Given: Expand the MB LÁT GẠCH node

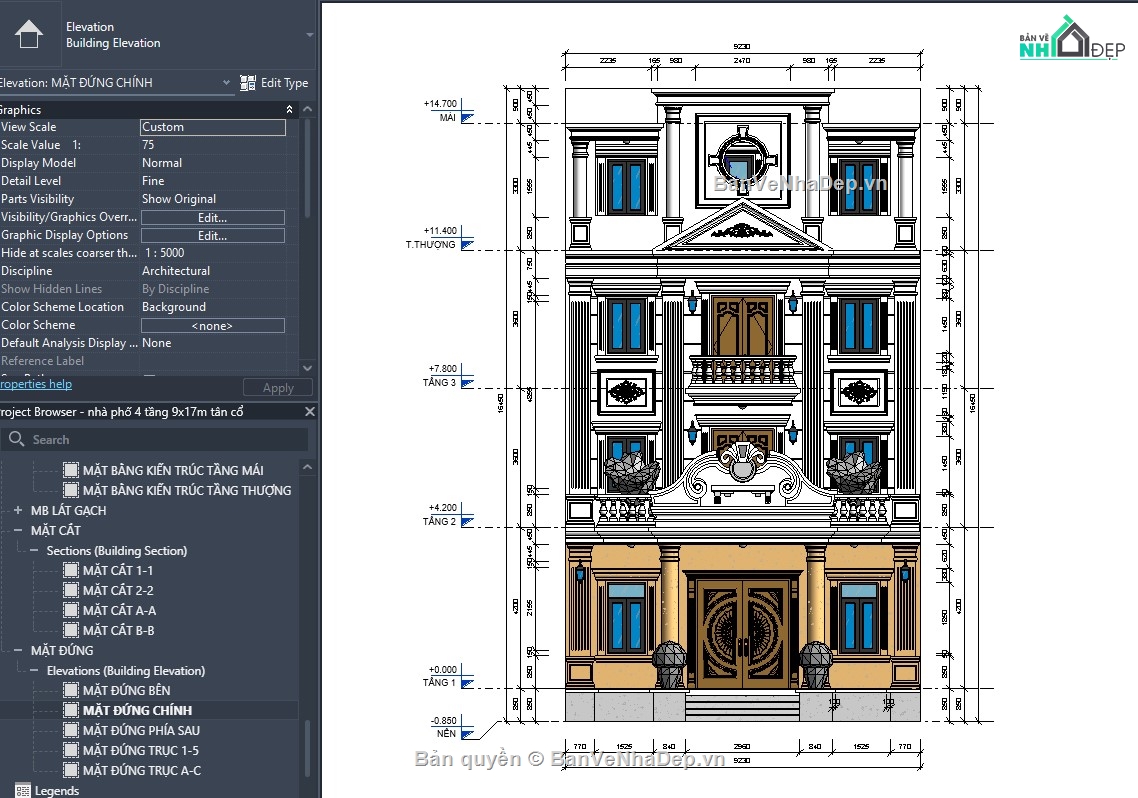Looking at the screenshot, I should click(x=18, y=510).
